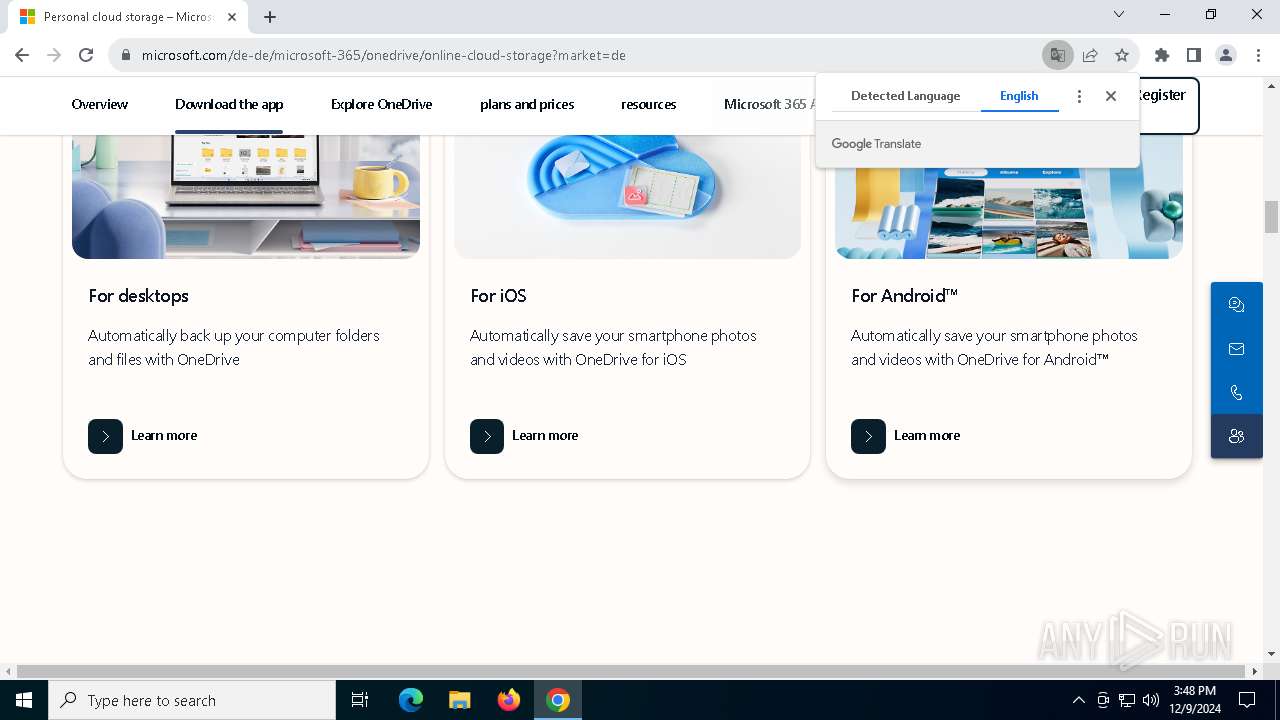
Task: Open the community people icon in side panel
Action: (x=1237, y=436)
